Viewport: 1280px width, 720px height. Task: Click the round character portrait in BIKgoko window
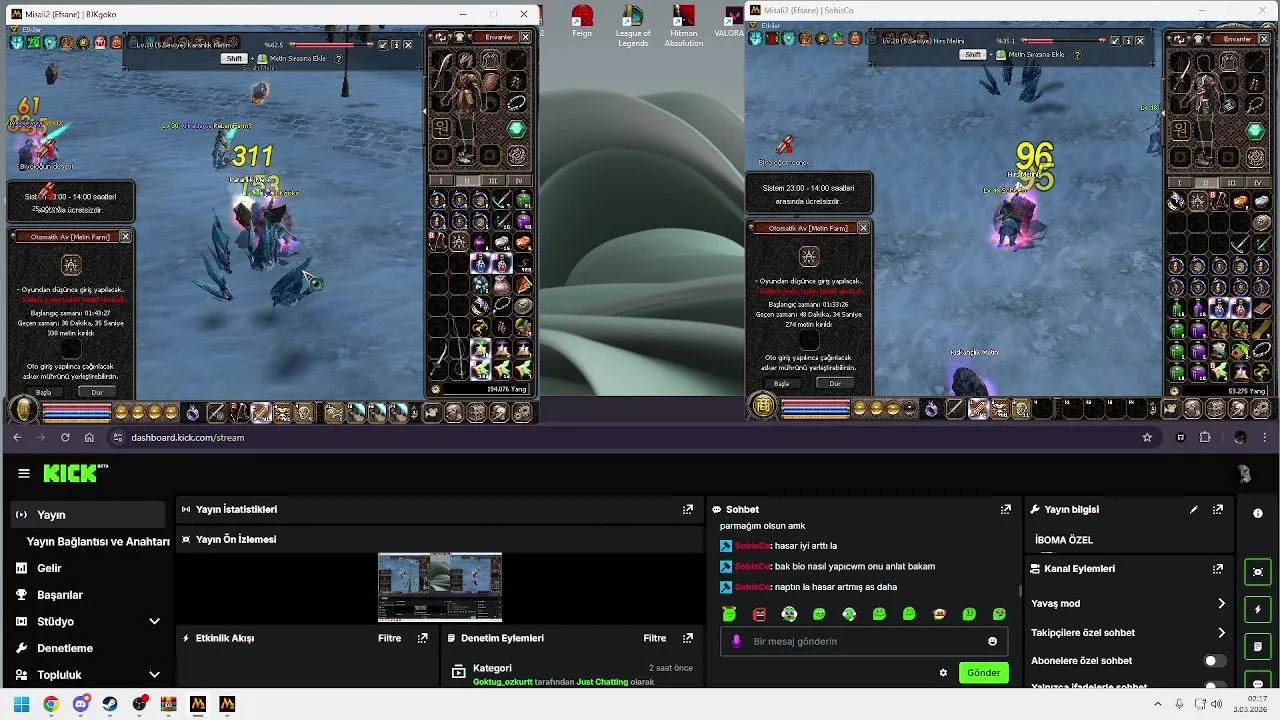pos(23,411)
